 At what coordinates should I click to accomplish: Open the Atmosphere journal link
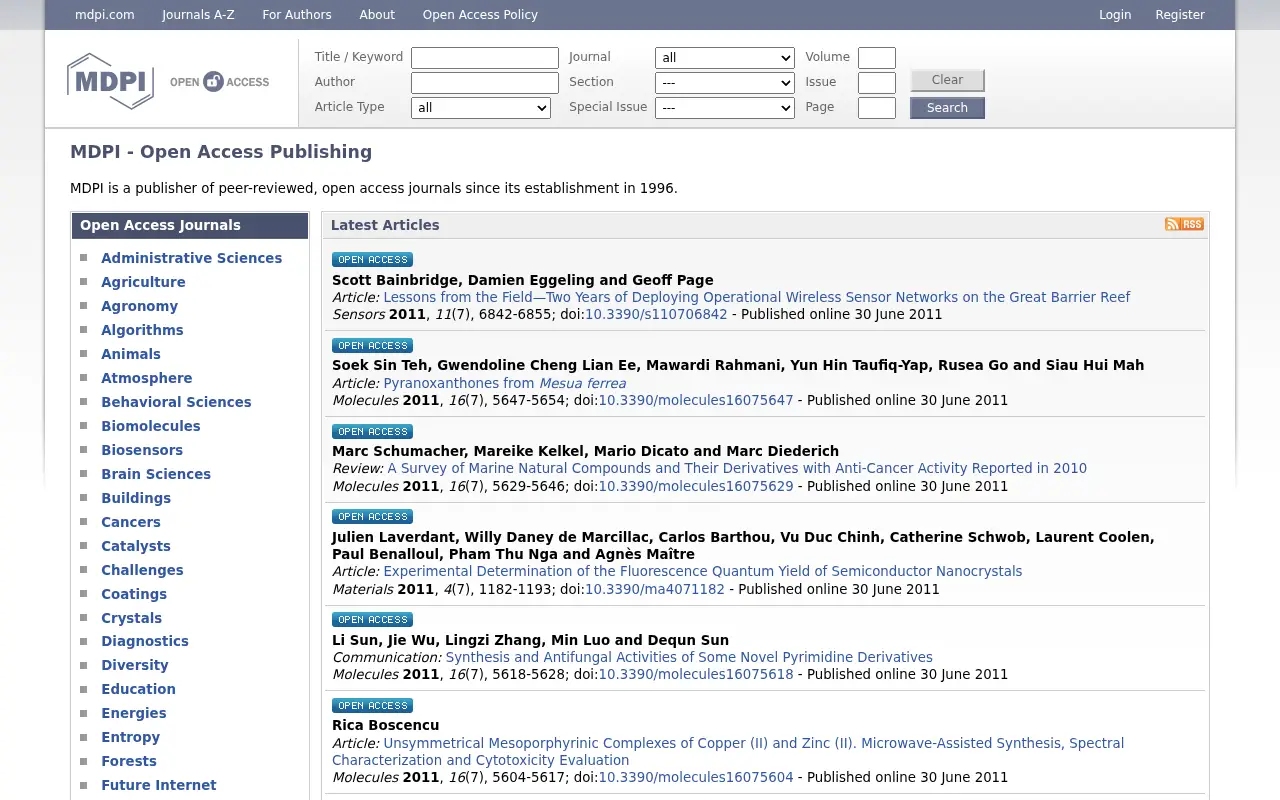coord(146,378)
